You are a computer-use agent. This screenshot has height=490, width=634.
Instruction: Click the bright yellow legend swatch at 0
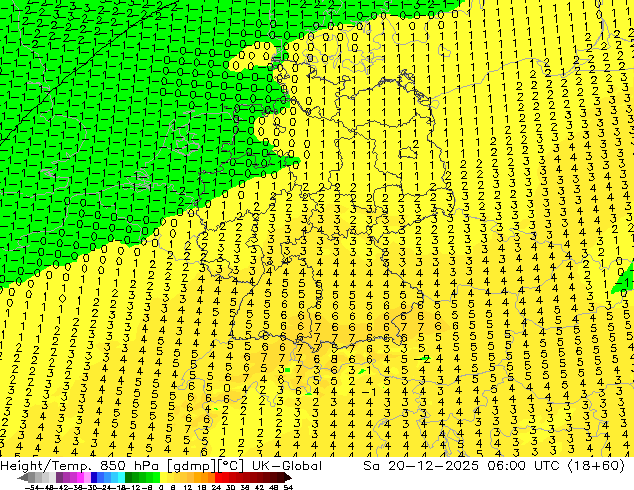(x=163, y=478)
